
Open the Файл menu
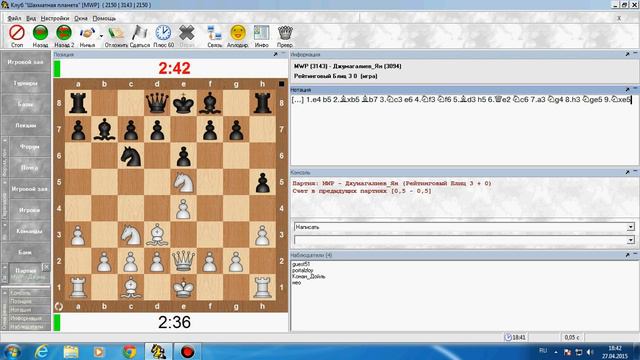pos(14,18)
